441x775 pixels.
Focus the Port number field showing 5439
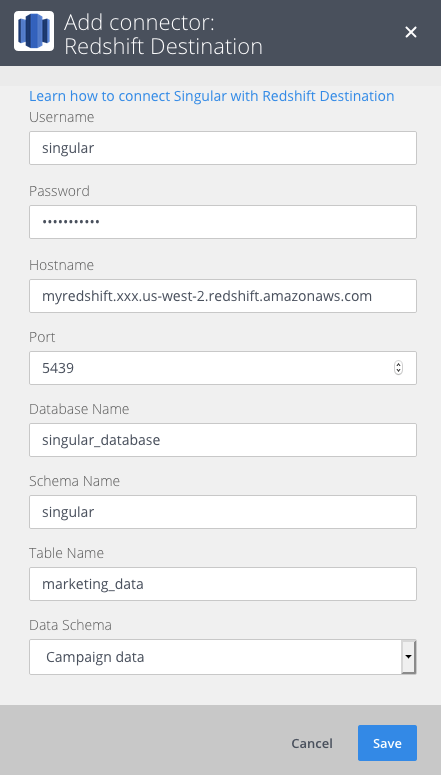click(x=223, y=368)
